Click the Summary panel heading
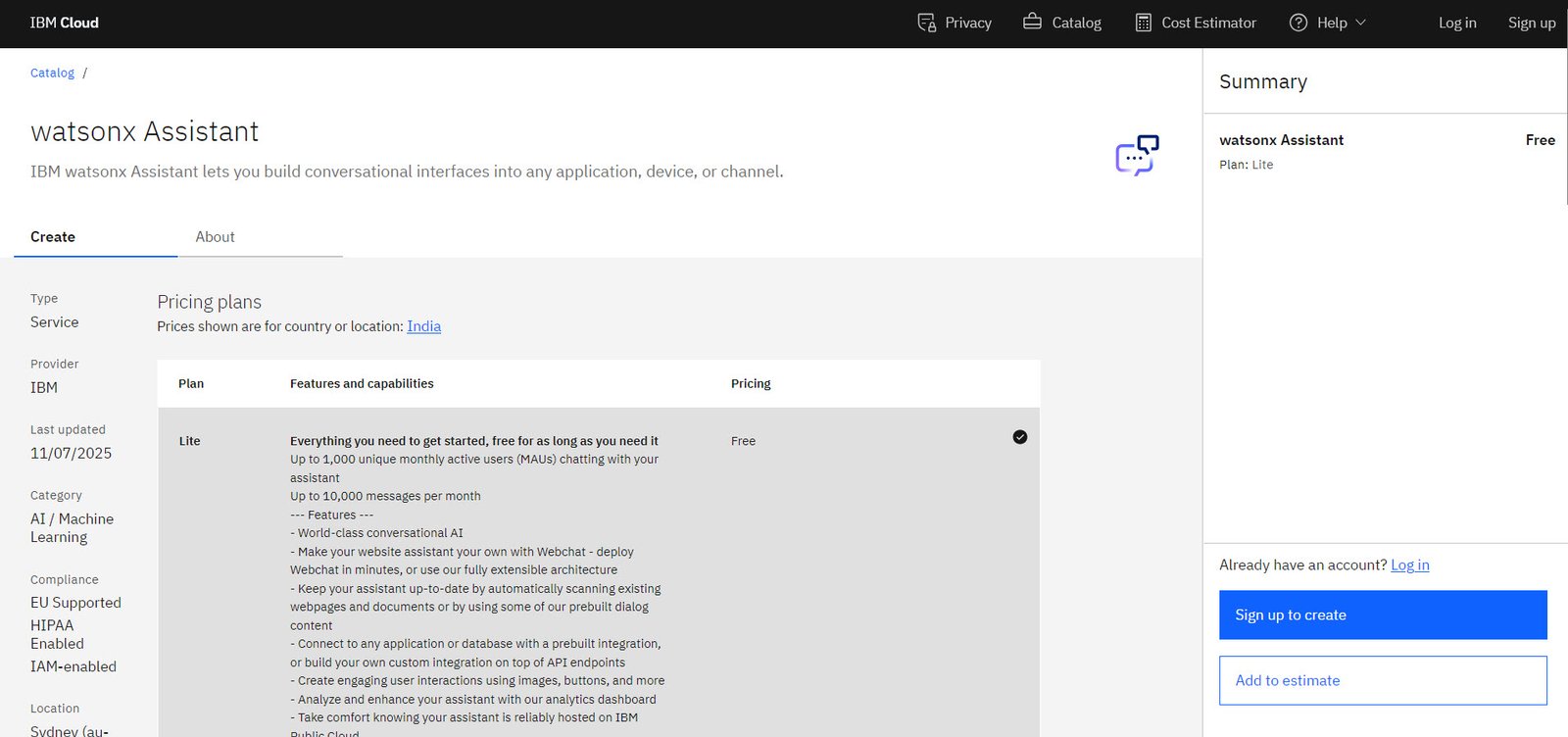Screen dimensions: 1568x737 point(1263,81)
